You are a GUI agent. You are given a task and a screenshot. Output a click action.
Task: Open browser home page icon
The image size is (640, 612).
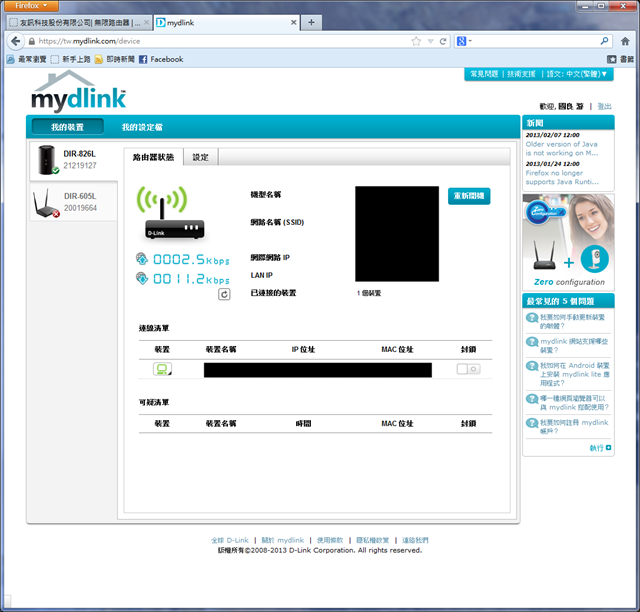625,41
